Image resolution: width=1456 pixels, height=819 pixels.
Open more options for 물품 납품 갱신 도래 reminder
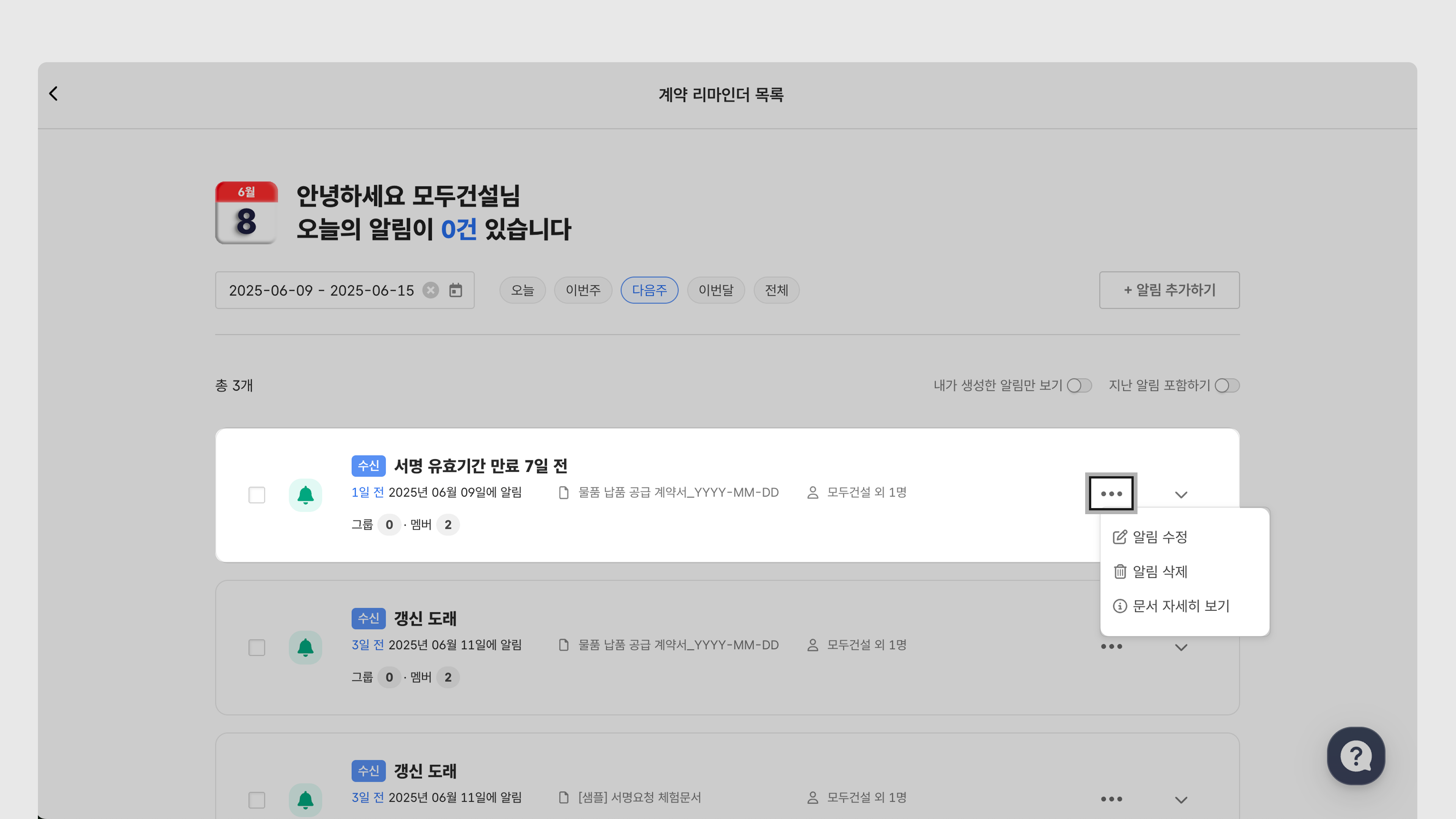pyautogui.click(x=1111, y=646)
